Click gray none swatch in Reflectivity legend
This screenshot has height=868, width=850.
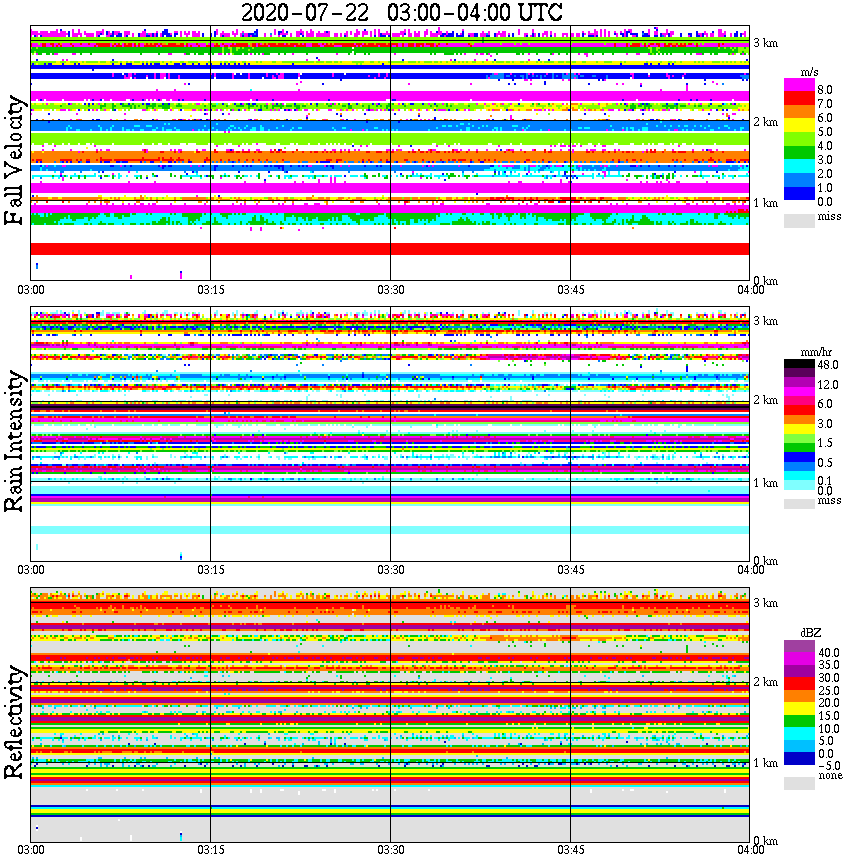[799, 783]
